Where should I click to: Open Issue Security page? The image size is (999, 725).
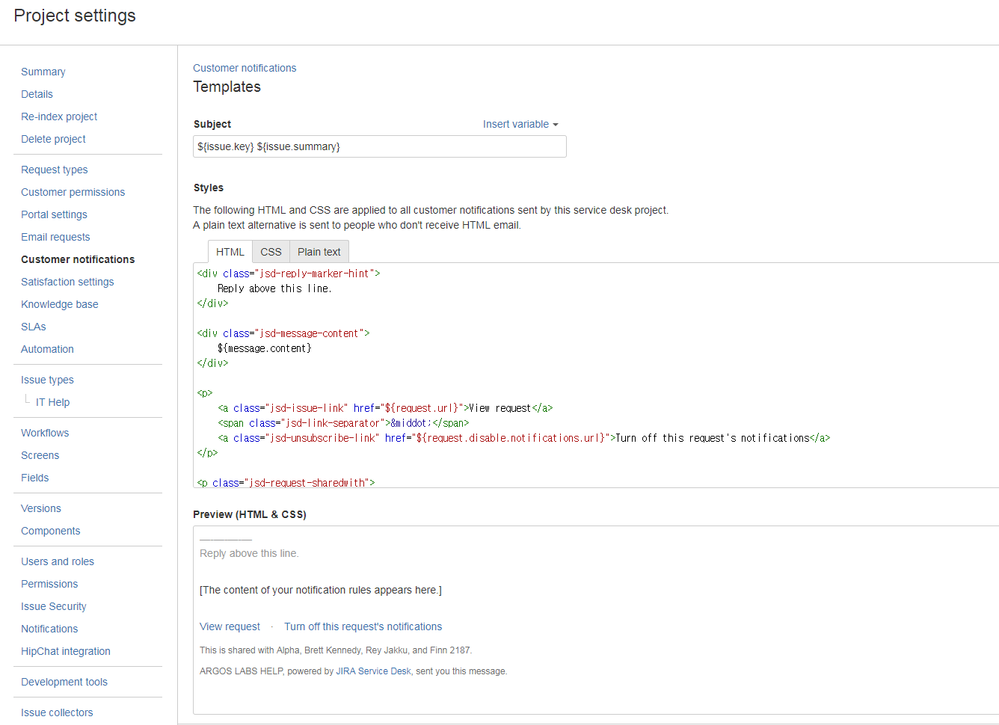[54, 607]
